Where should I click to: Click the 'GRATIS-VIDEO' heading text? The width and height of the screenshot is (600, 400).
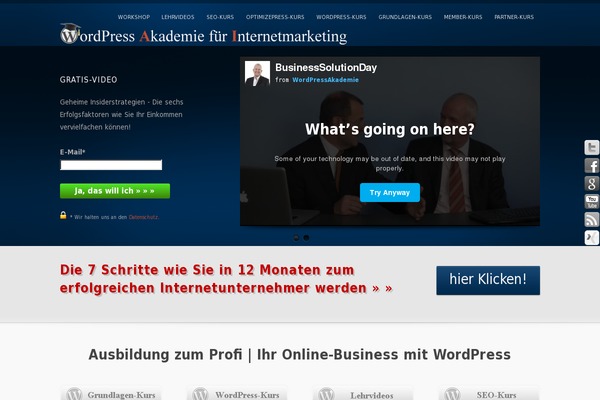[x=88, y=80]
